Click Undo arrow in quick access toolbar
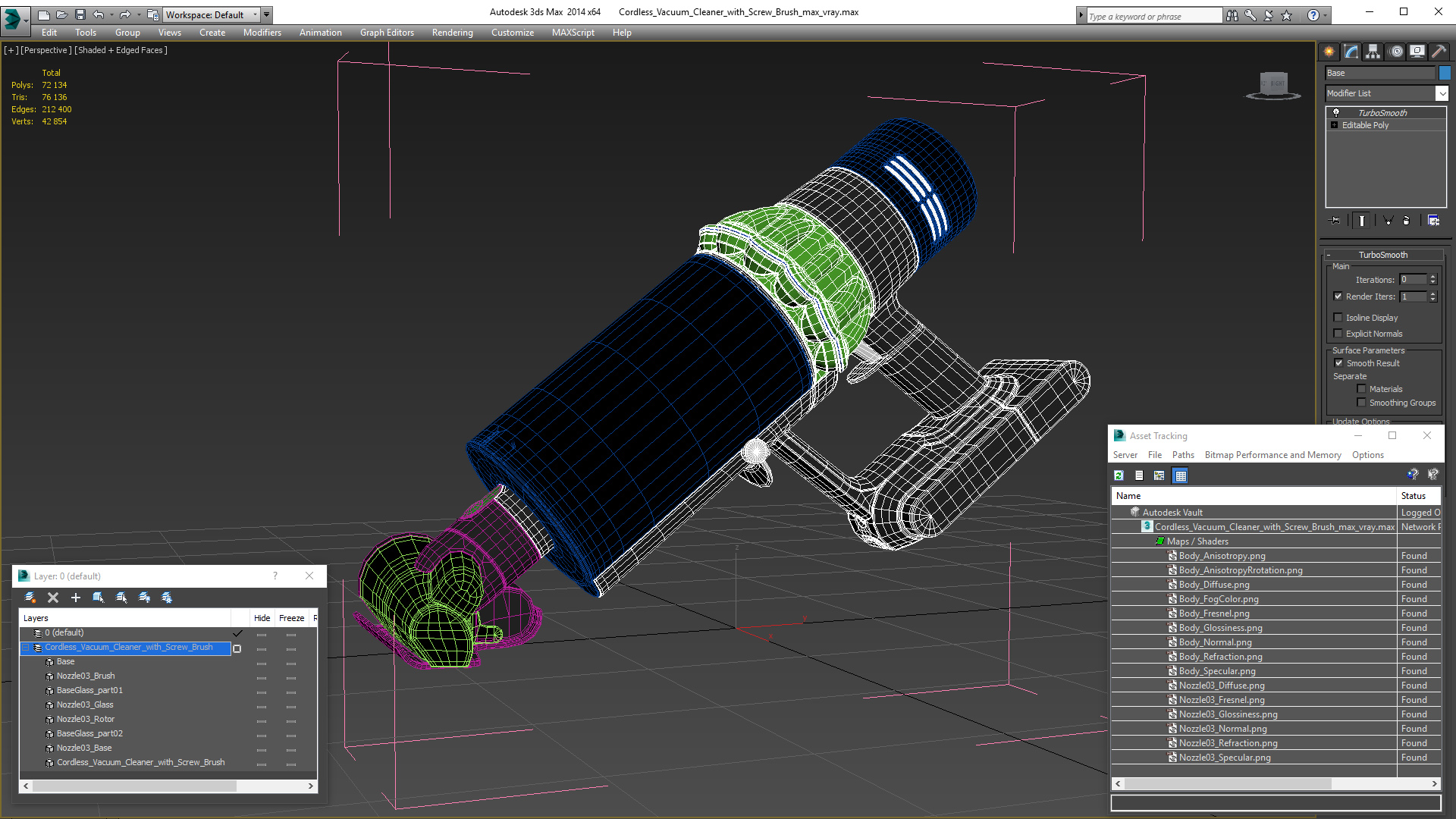 click(99, 14)
